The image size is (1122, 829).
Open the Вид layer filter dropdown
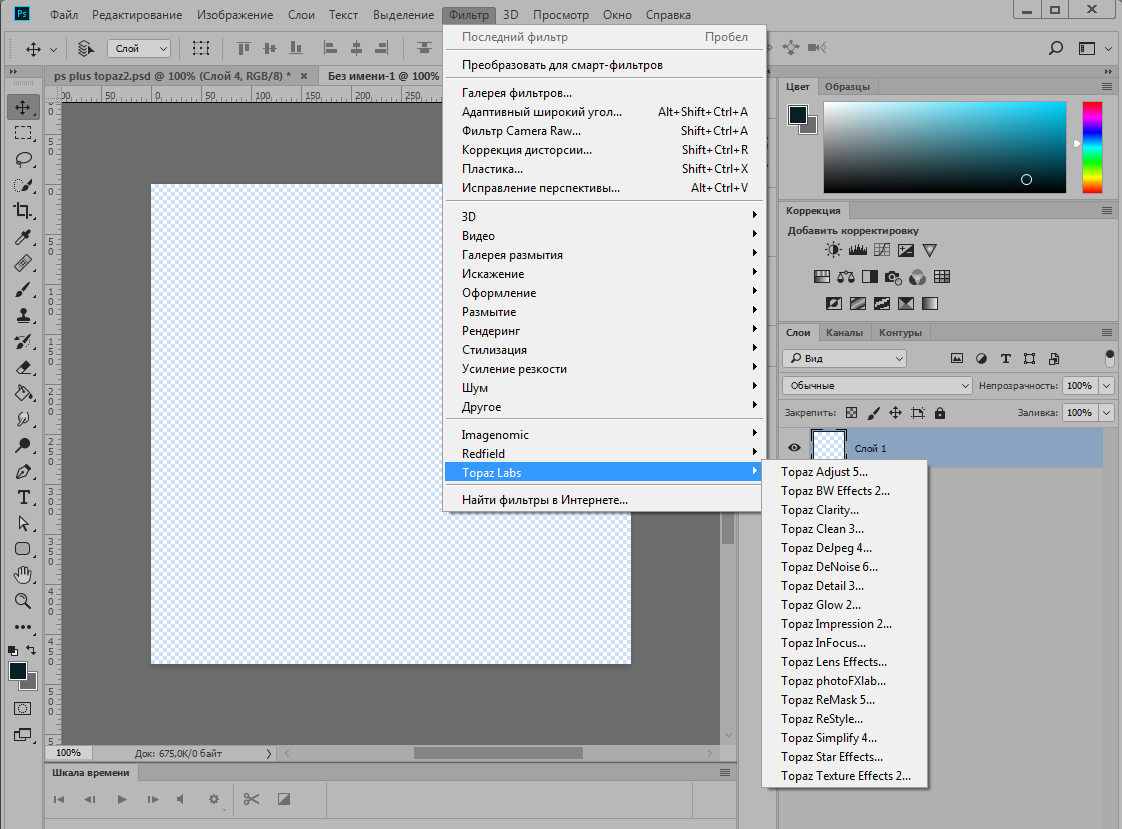[845, 358]
